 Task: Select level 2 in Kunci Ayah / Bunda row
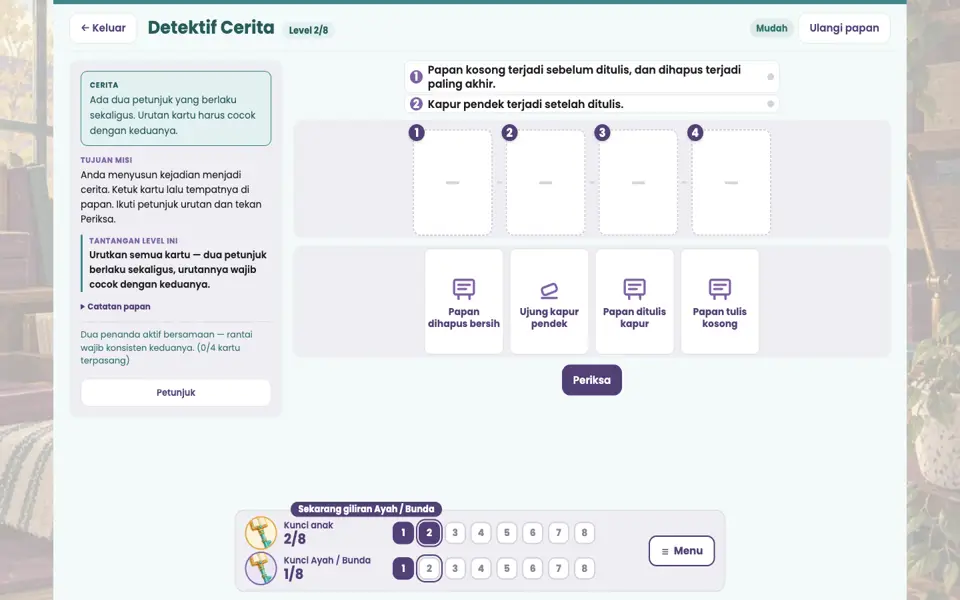click(429, 568)
